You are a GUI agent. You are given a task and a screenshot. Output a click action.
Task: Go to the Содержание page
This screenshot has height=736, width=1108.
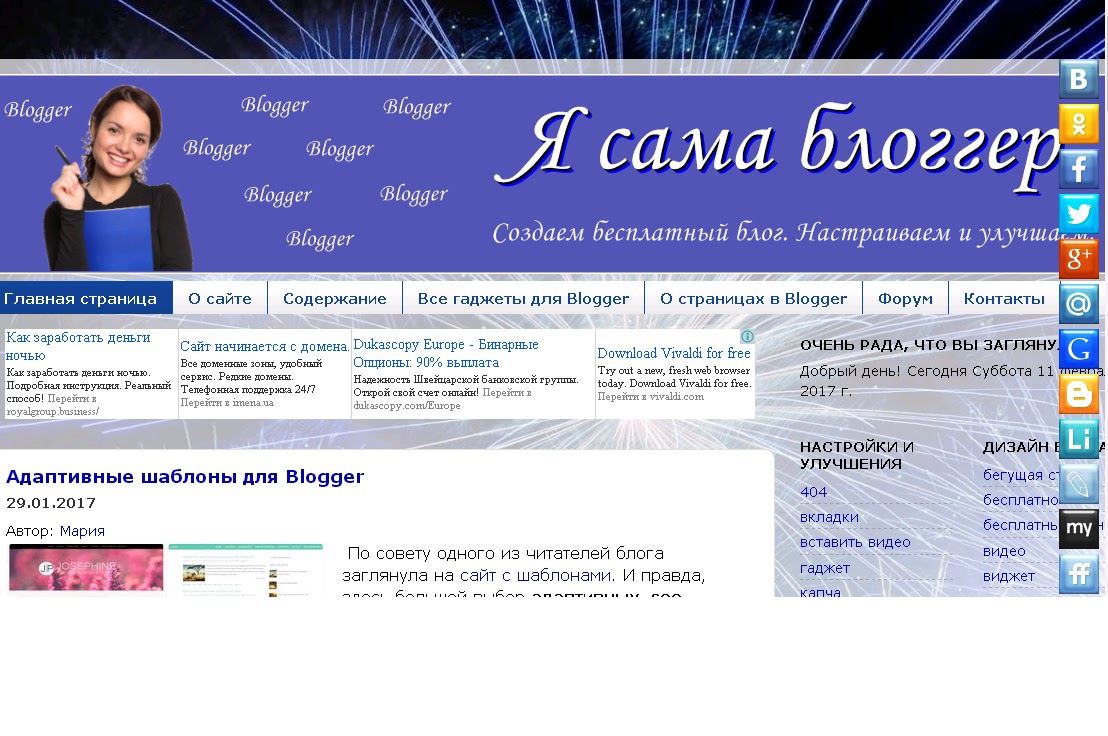click(x=335, y=298)
